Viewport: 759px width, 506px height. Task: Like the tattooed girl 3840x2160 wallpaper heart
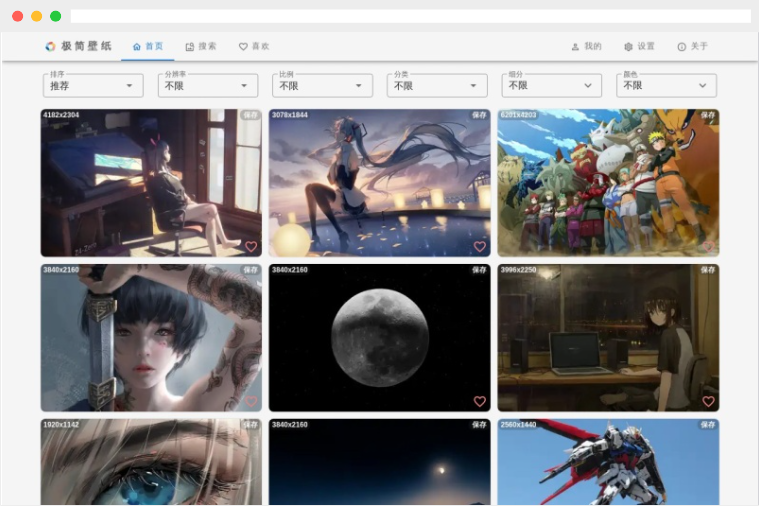[x=251, y=401]
